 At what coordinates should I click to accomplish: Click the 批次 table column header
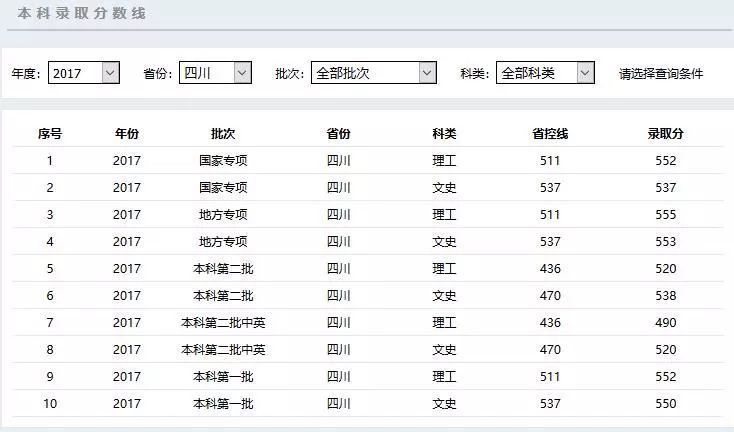click(223, 134)
